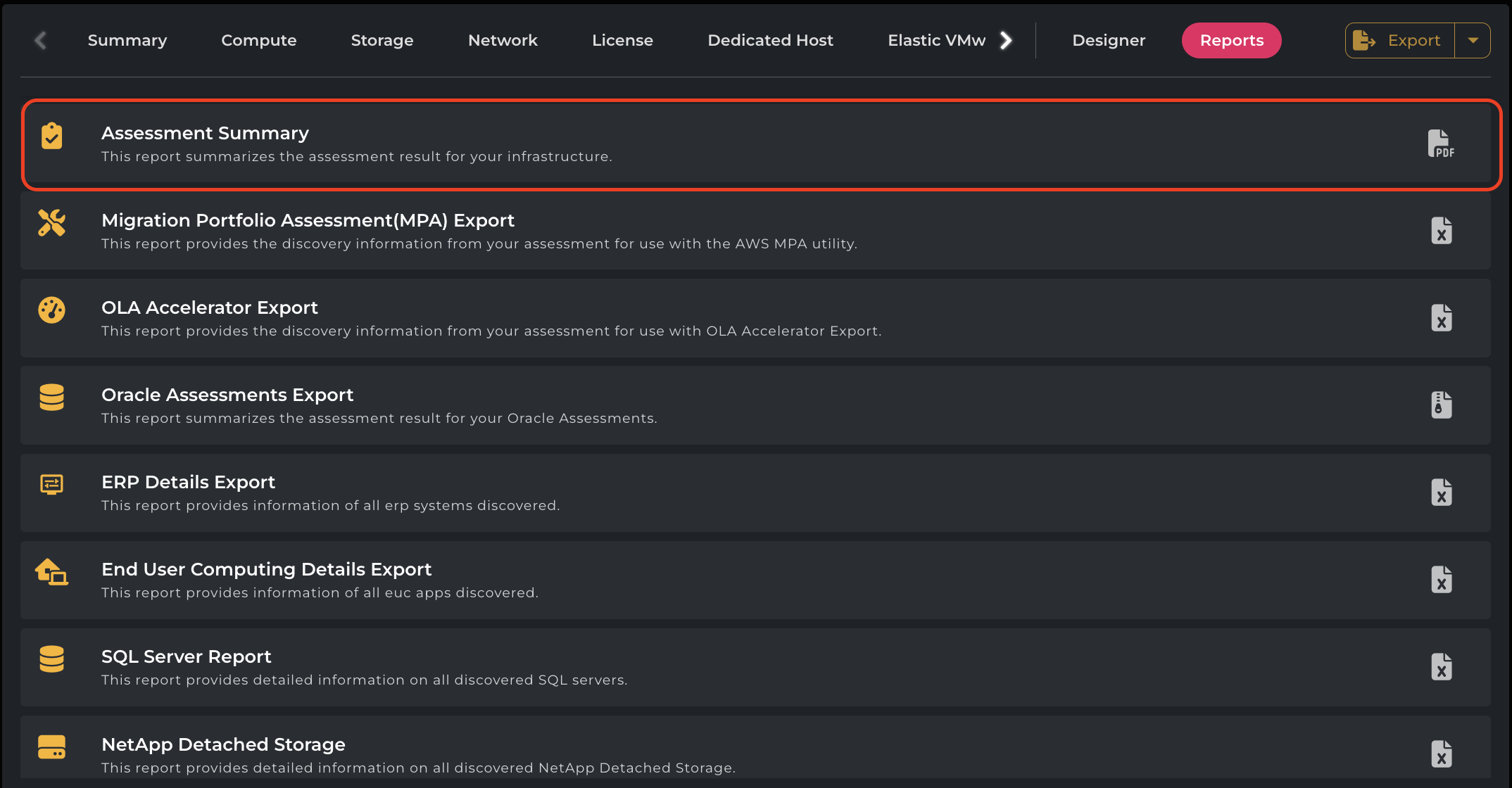Download OLA Accelerator Export spreadsheet
Image resolution: width=1512 pixels, height=788 pixels.
point(1441,318)
